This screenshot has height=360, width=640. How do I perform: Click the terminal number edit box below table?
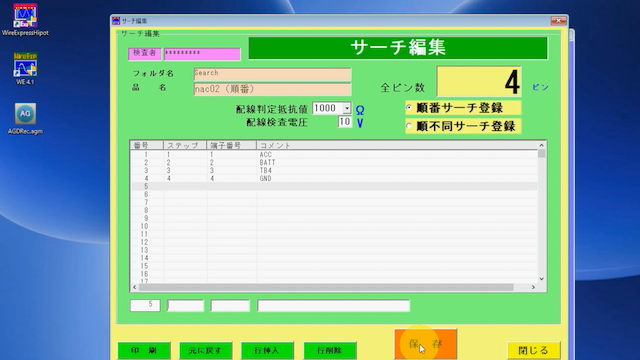pyautogui.click(x=230, y=305)
